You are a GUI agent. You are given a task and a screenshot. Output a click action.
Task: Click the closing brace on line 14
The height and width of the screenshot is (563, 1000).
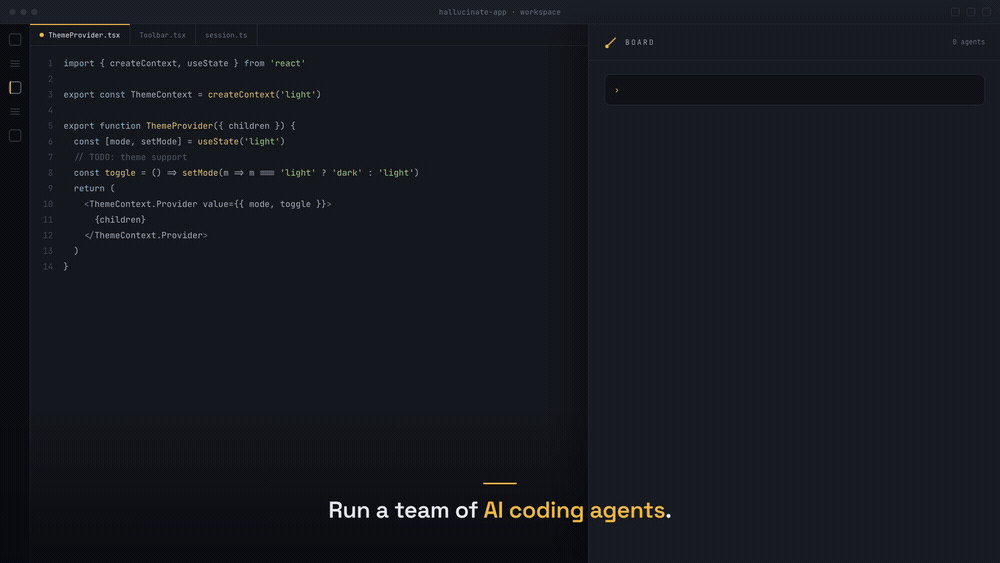(x=66, y=267)
